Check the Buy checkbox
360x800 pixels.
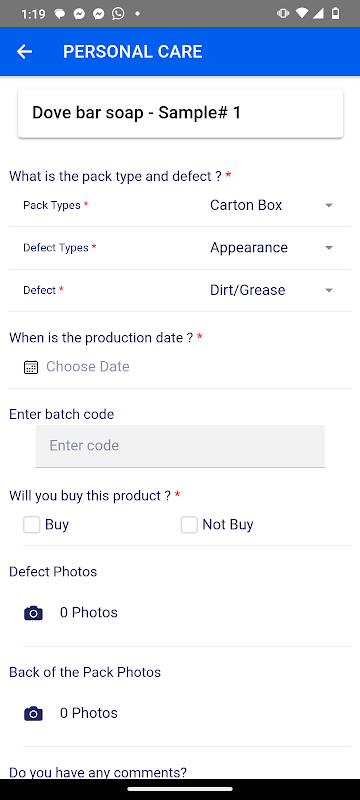pyautogui.click(x=32, y=524)
